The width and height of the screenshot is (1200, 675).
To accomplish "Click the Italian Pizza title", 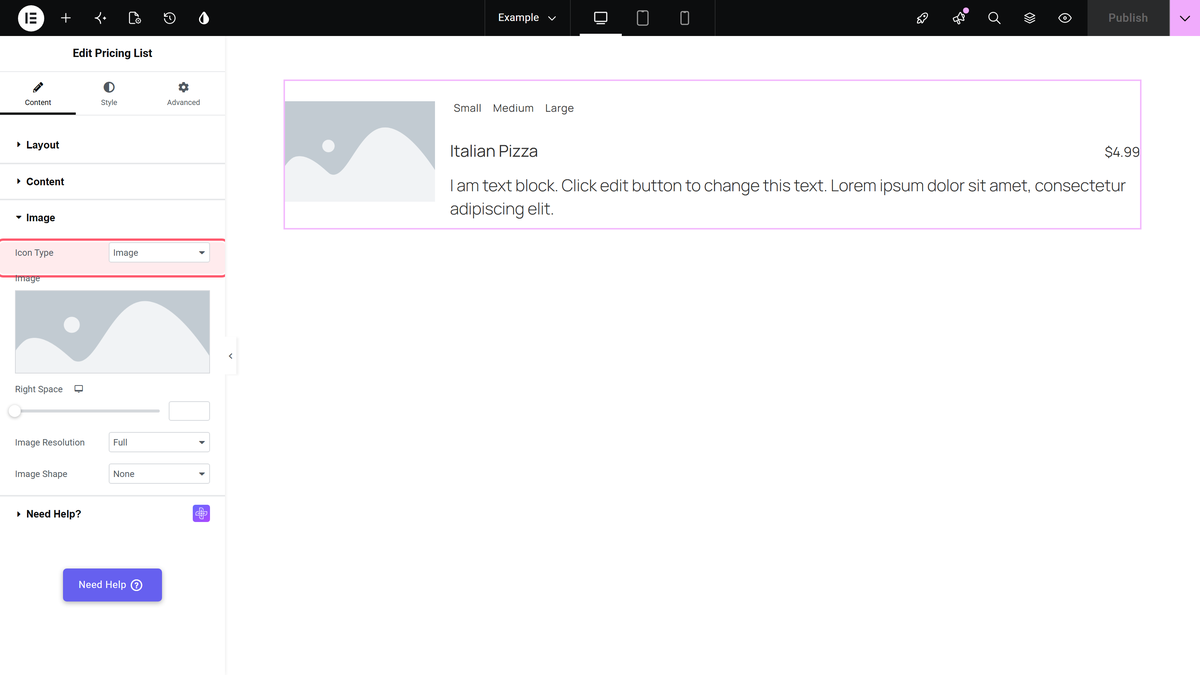I will (x=494, y=151).
